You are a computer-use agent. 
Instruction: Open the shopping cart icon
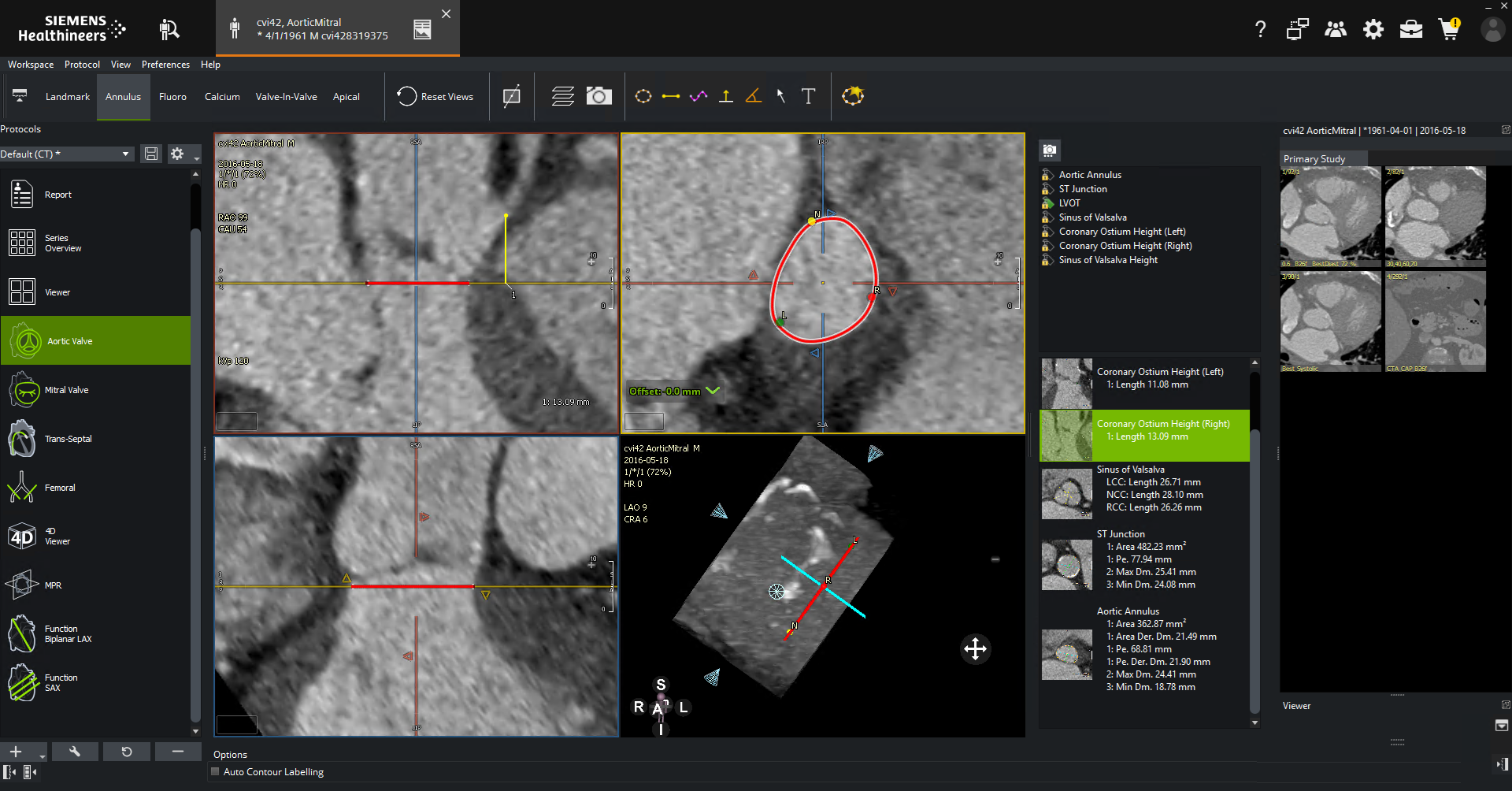[x=1449, y=30]
